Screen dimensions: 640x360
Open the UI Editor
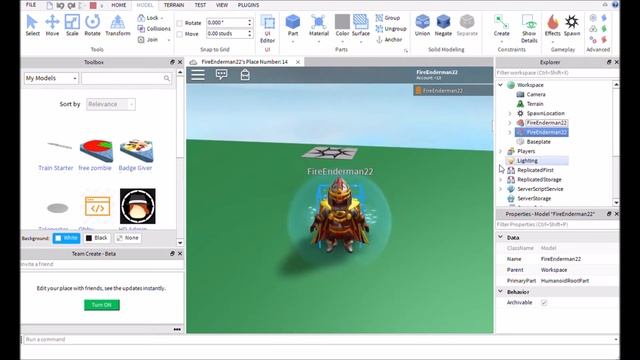click(x=267, y=29)
